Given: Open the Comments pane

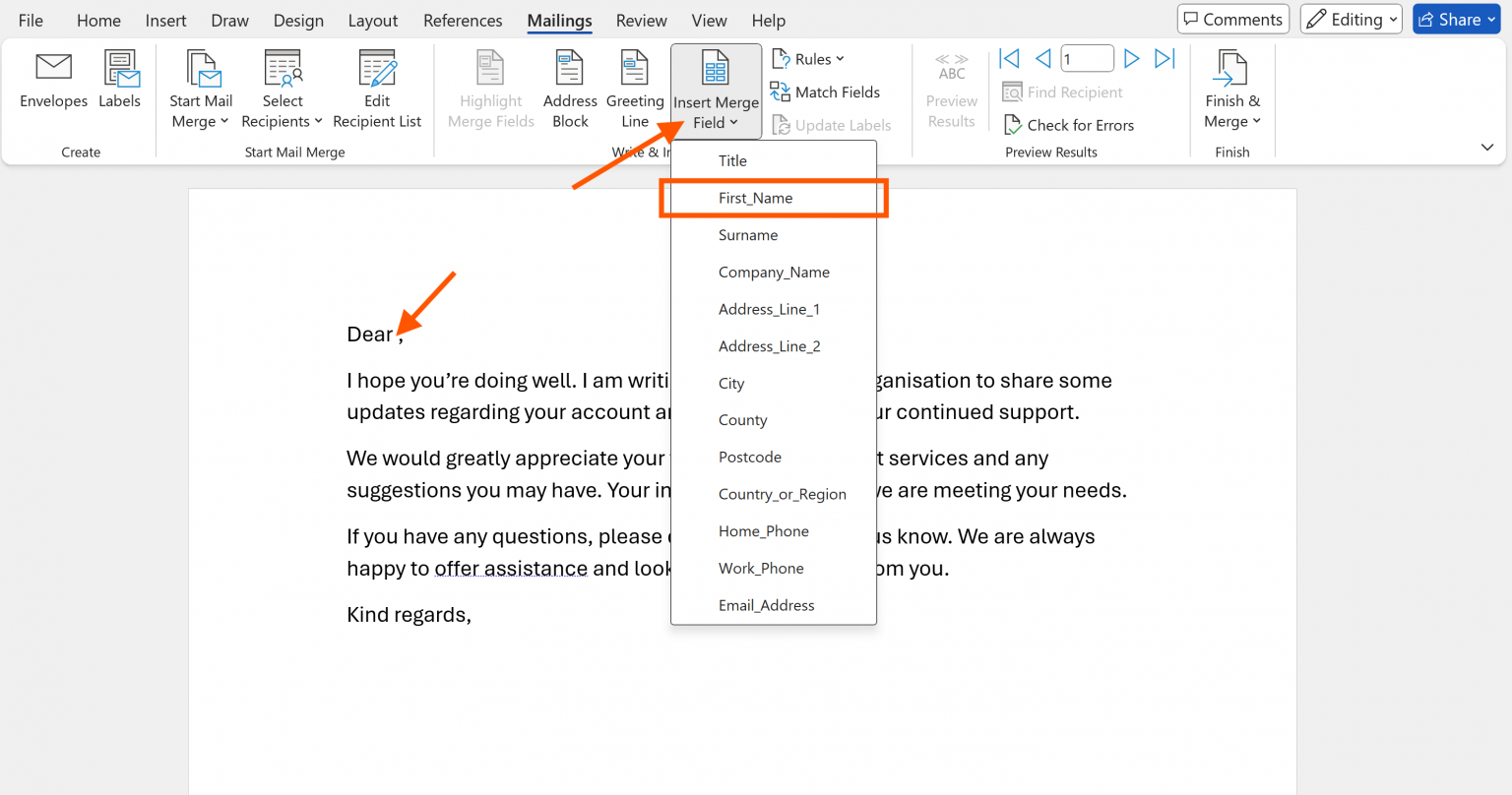Looking at the screenshot, I should [1232, 20].
